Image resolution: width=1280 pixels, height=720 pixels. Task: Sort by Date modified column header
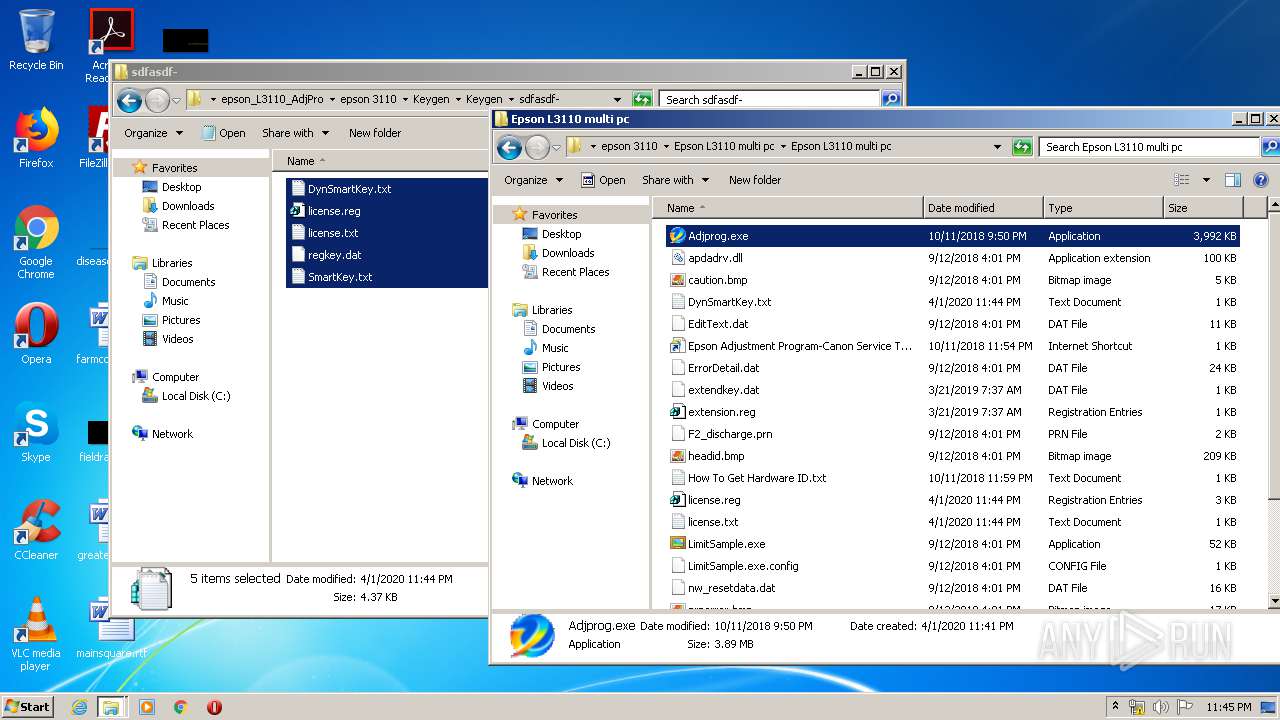tap(983, 208)
